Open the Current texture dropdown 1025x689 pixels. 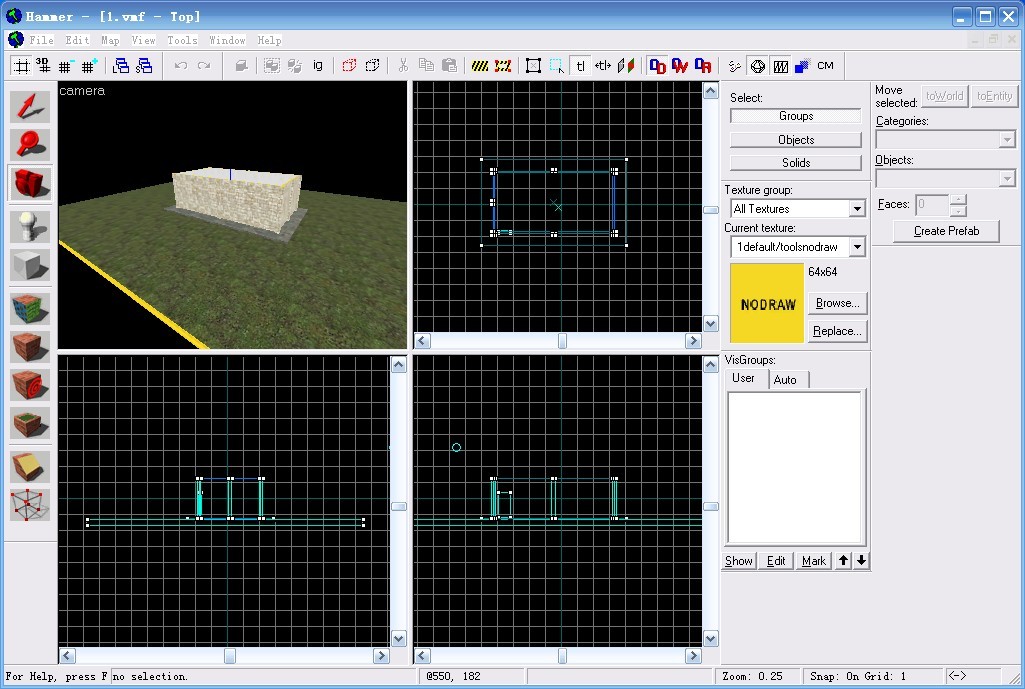point(856,247)
